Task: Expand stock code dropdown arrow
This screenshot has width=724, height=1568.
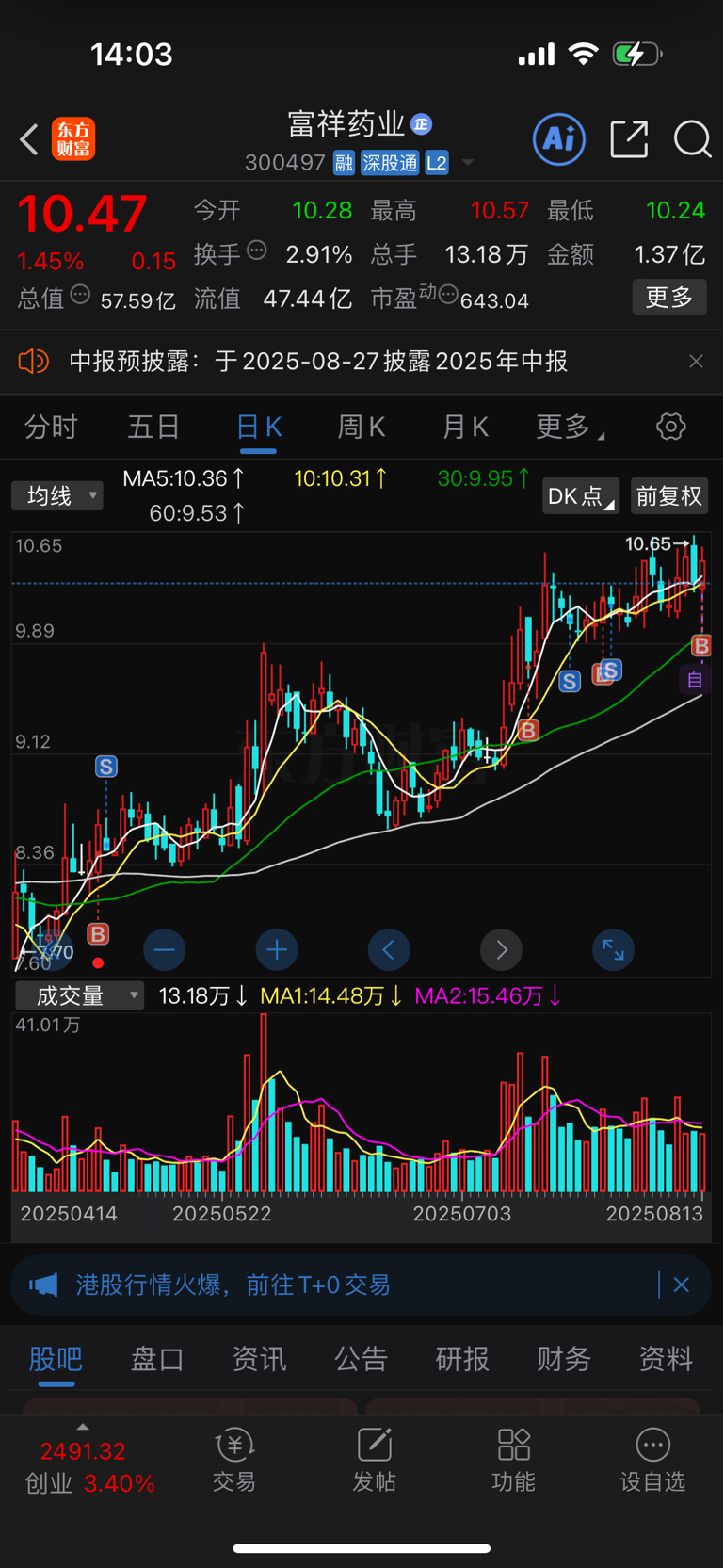Action: [467, 164]
